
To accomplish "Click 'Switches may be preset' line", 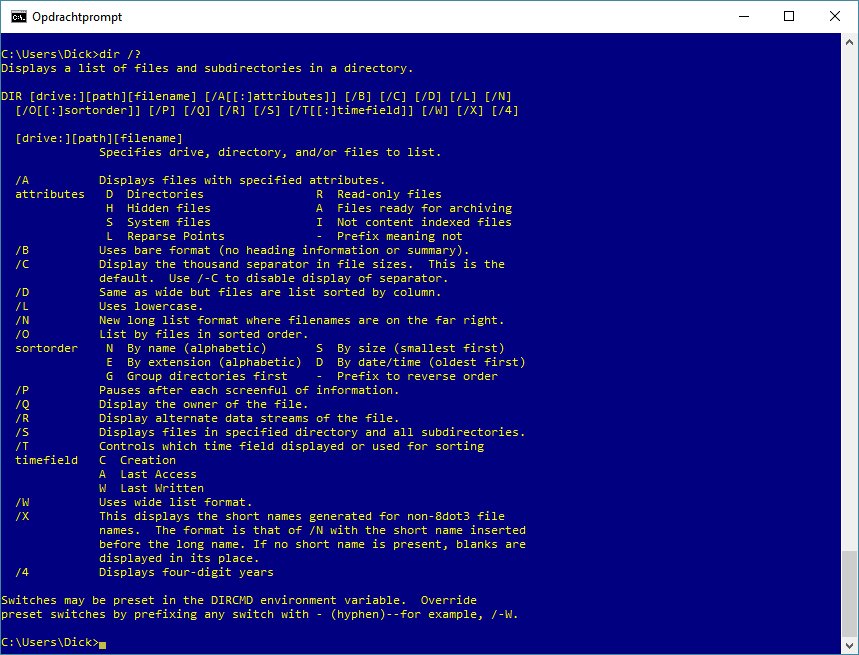I will tap(239, 600).
